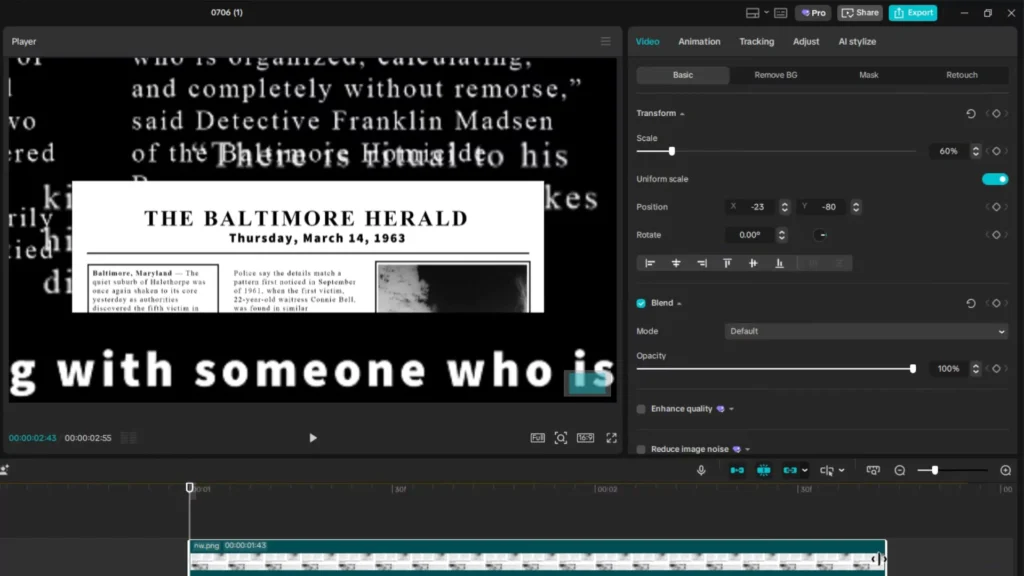Image resolution: width=1024 pixels, height=576 pixels.
Task: Add a keyframe for Rotate
Action: (x=996, y=235)
